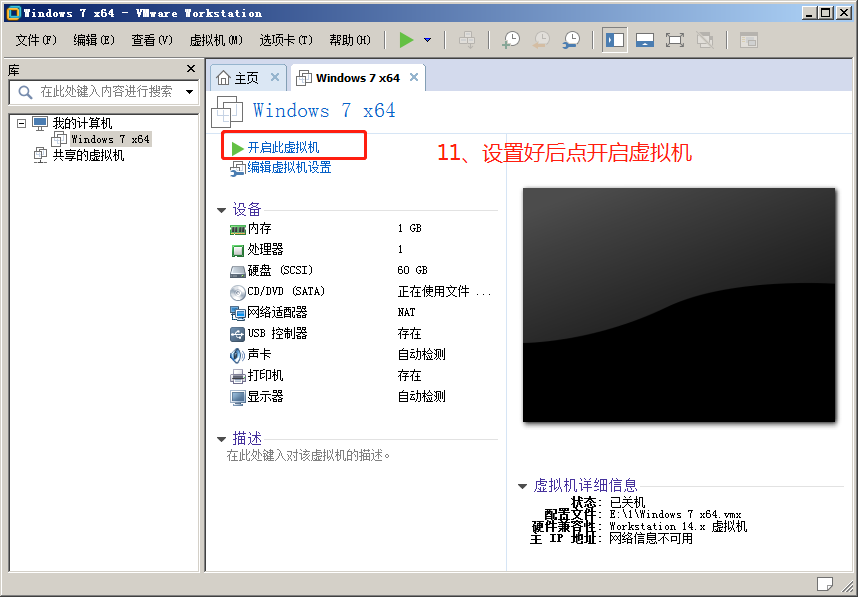Image resolution: width=858 pixels, height=597 pixels.
Task: Open the 文件(F) menu
Action: coord(36,40)
